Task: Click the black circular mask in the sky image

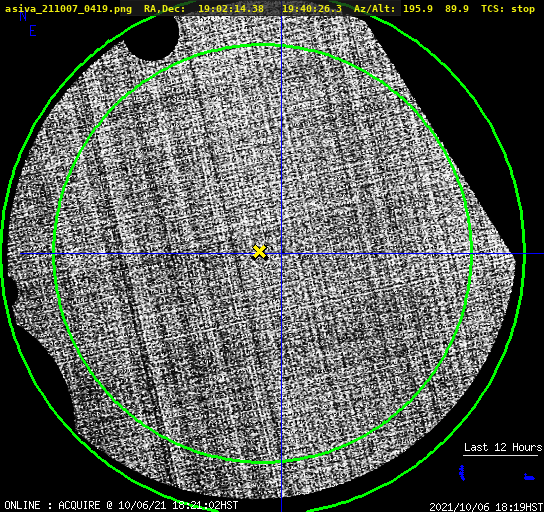Action: (151, 36)
